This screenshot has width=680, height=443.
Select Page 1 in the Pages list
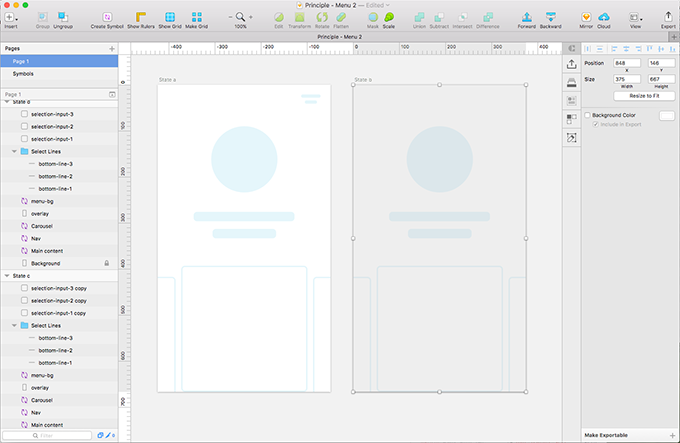click(21, 61)
